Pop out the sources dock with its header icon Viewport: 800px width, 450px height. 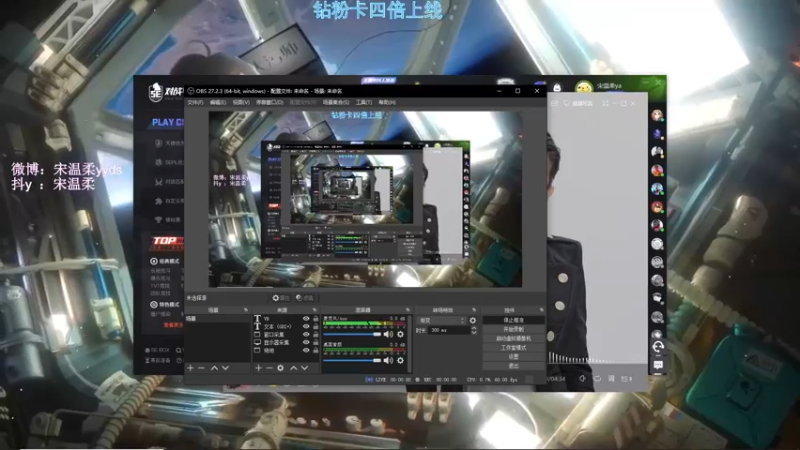click(314, 310)
